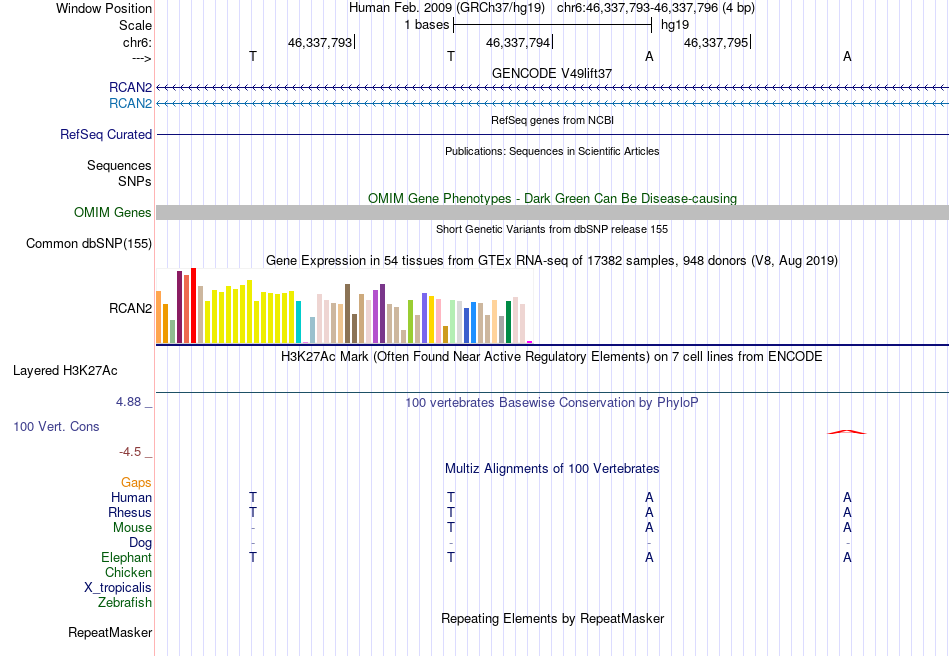Click the H3K27Ac Mark ENCODE title

pyautogui.click(x=552, y=356)
